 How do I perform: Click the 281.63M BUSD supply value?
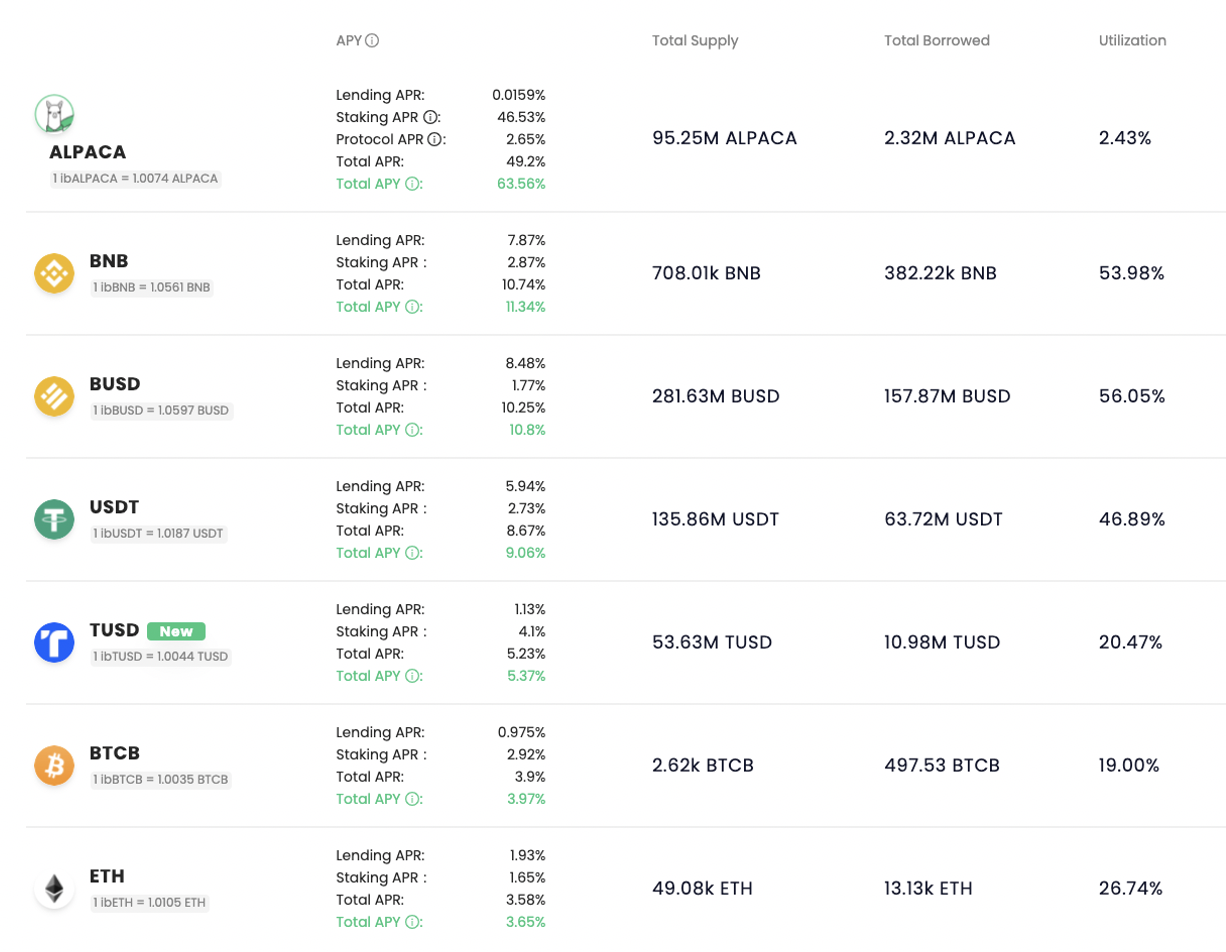(x=716, y=396)
